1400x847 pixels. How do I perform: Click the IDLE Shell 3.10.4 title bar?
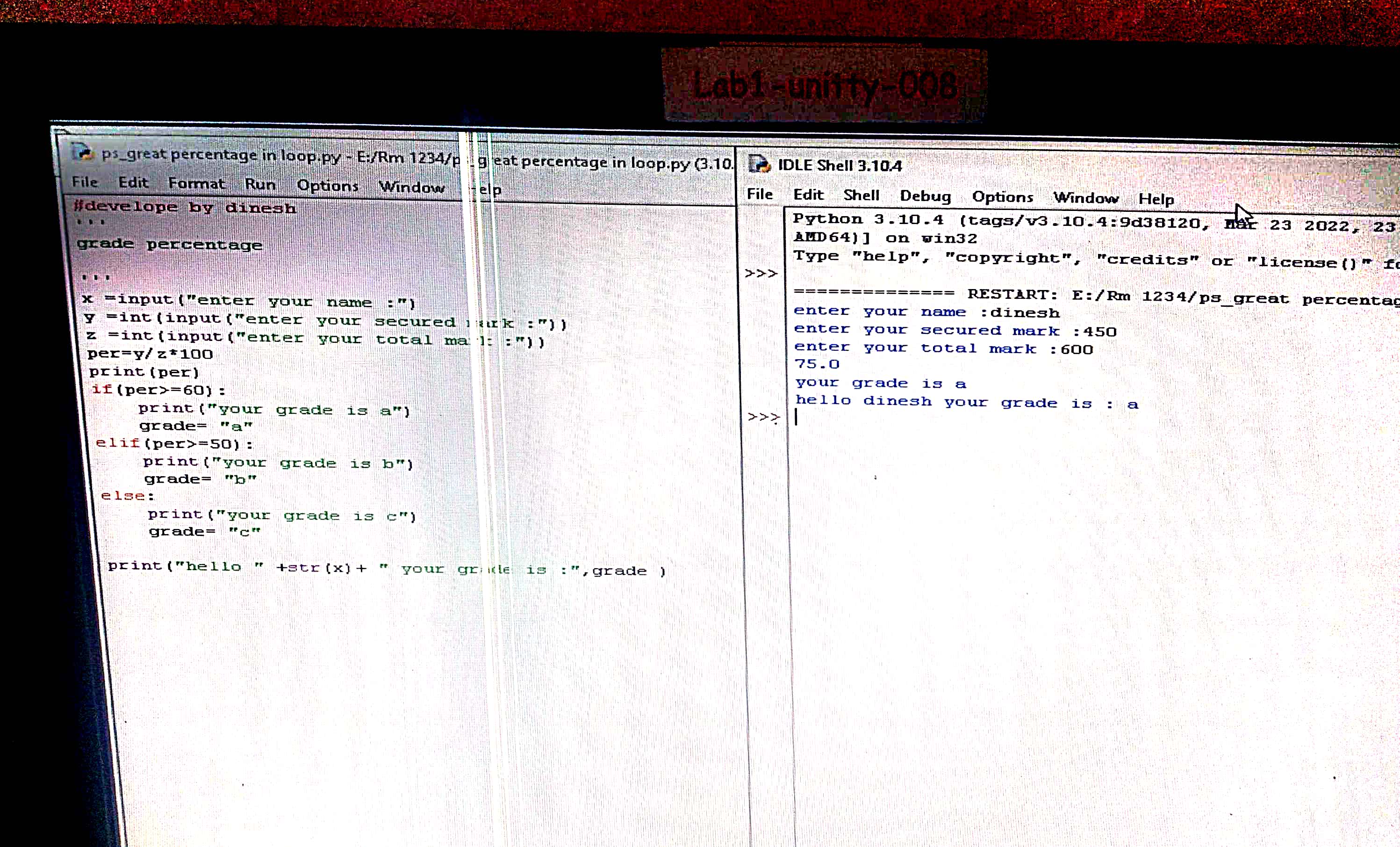pos(1023,166)
